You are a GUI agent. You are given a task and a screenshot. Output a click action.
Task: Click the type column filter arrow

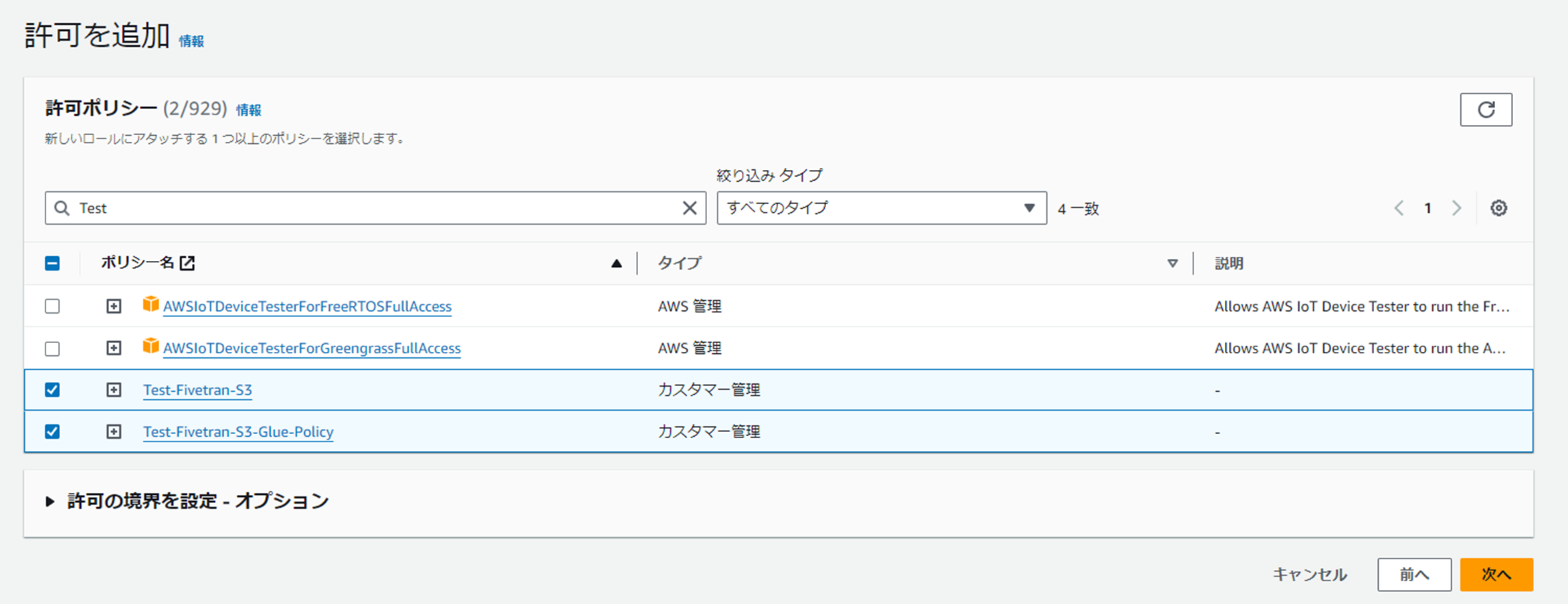point(1172,264)
